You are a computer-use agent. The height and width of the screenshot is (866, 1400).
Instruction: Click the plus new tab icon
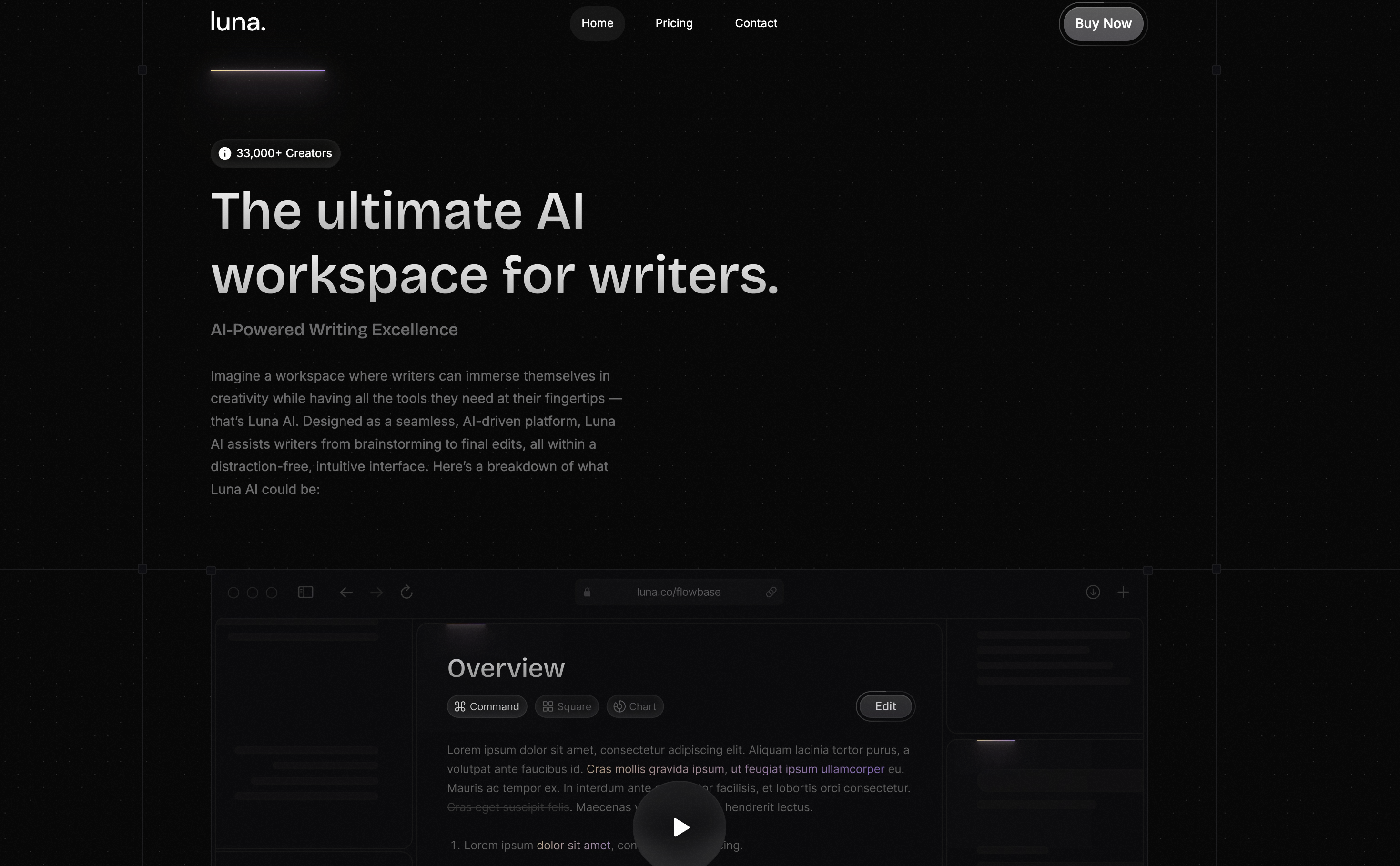[x=1123, y=592]
